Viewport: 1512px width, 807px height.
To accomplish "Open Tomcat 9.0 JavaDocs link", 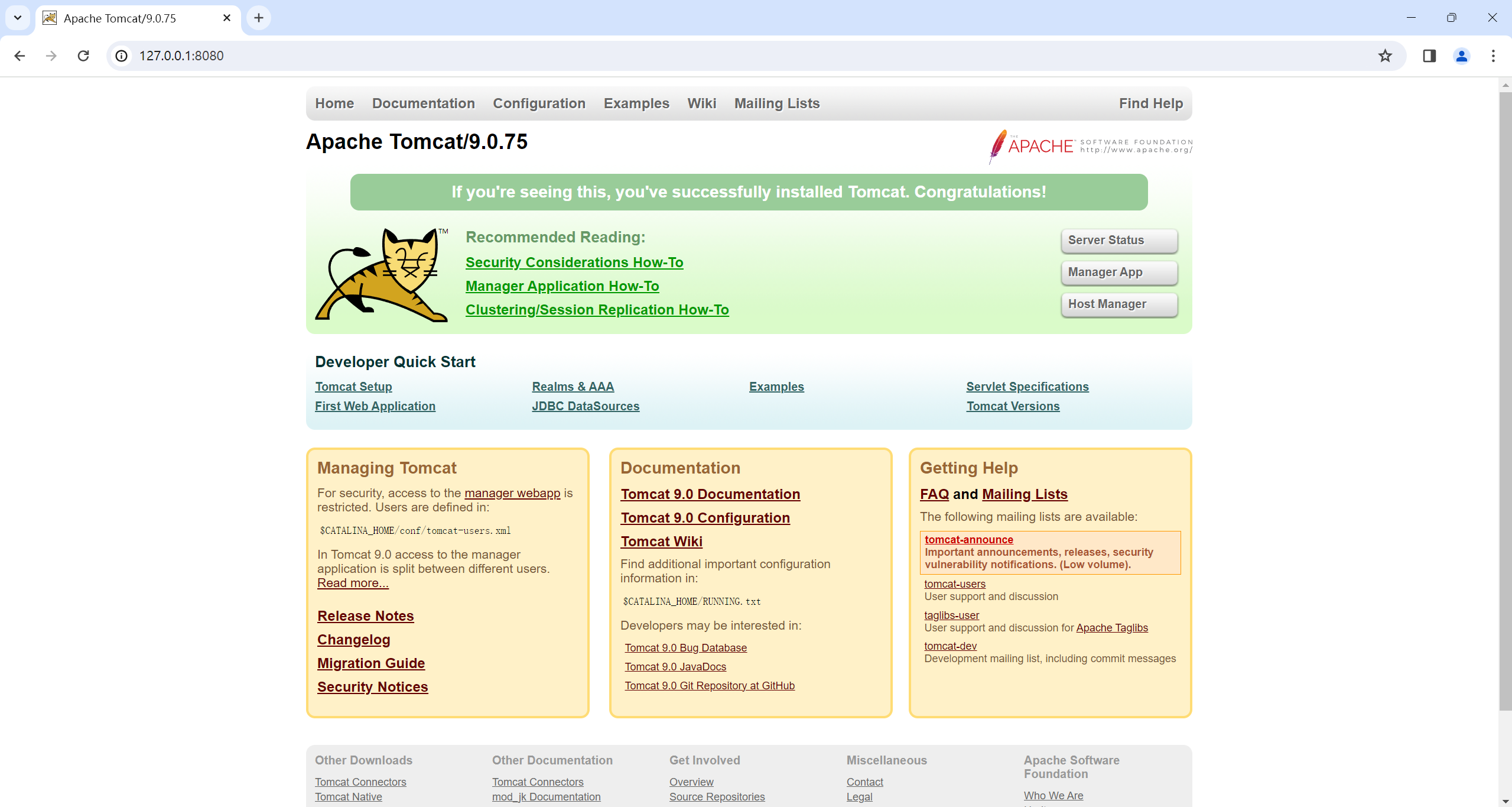I will click(675, 667).
